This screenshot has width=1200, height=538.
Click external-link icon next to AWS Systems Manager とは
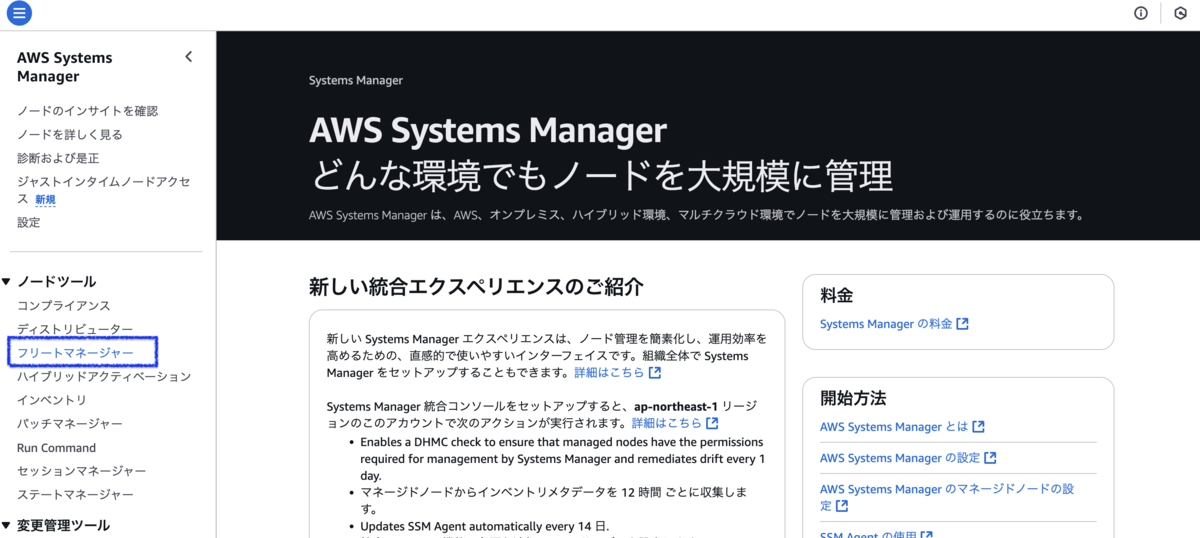click(979, 426)
